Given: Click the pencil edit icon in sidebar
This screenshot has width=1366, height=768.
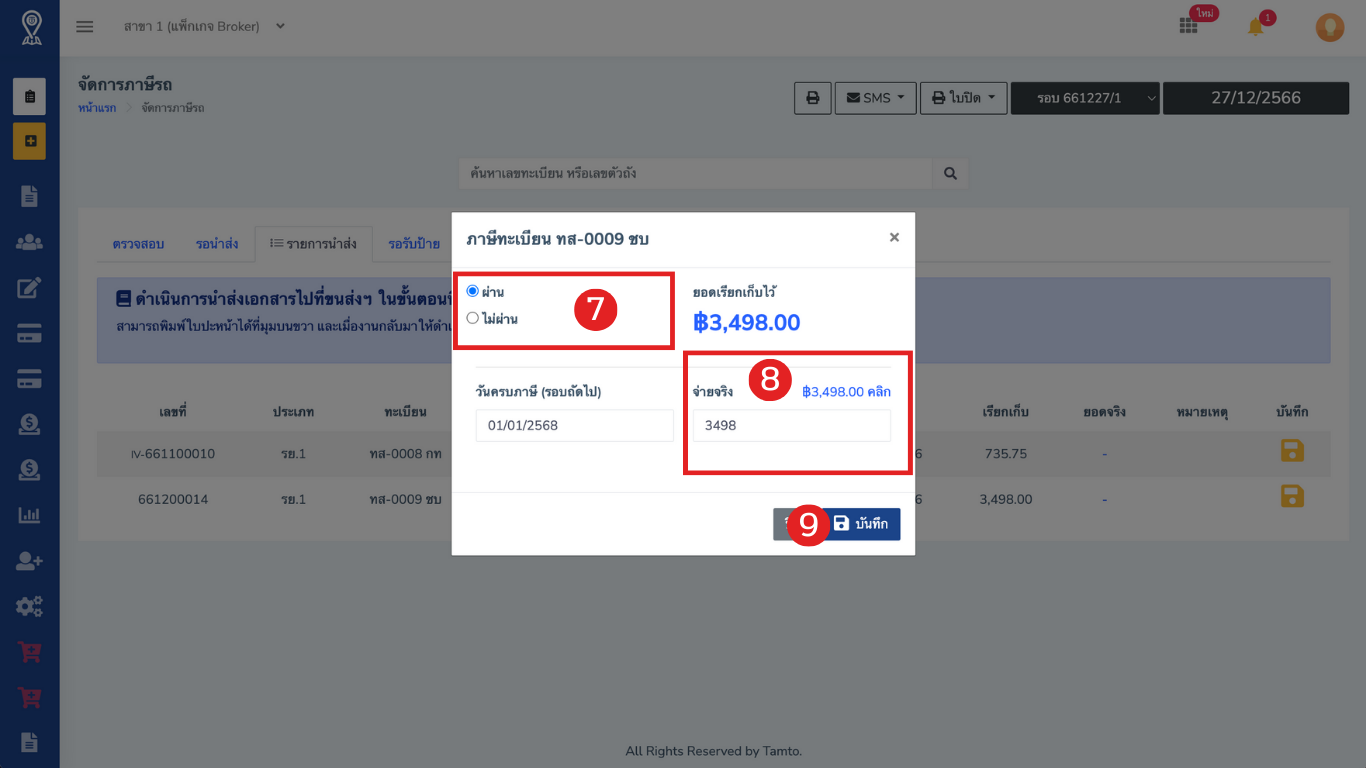Looking at the screenshot, I should click(x=29, y=288).
